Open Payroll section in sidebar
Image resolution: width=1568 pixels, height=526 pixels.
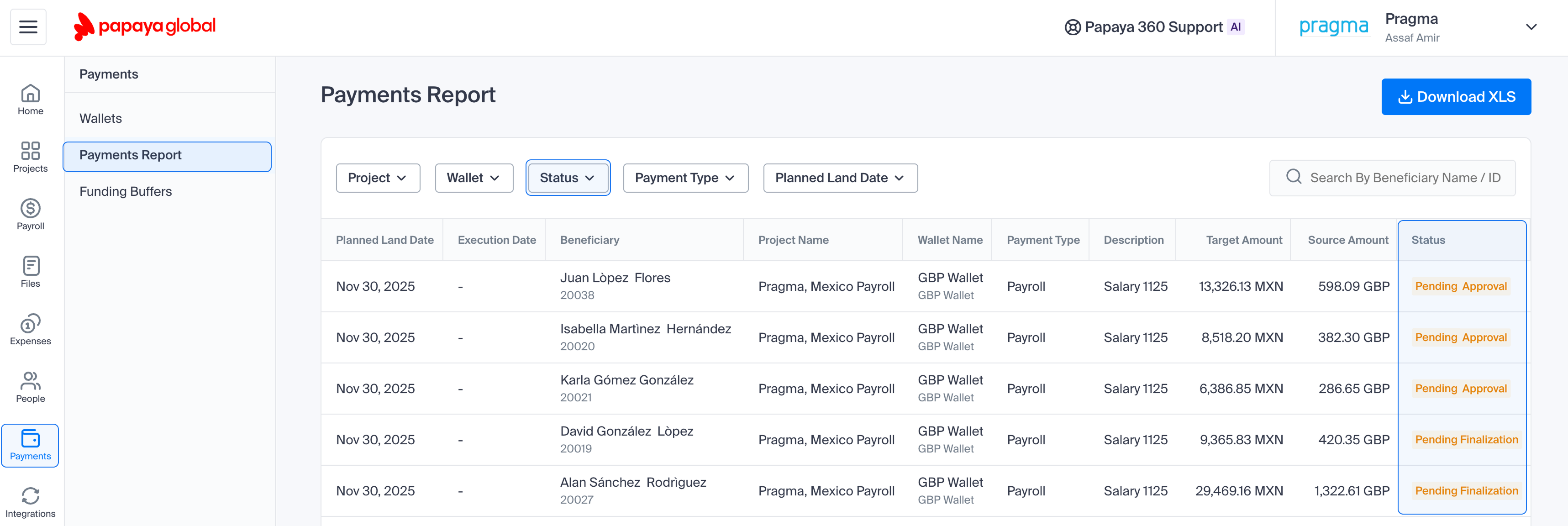(x=31, y=214)
